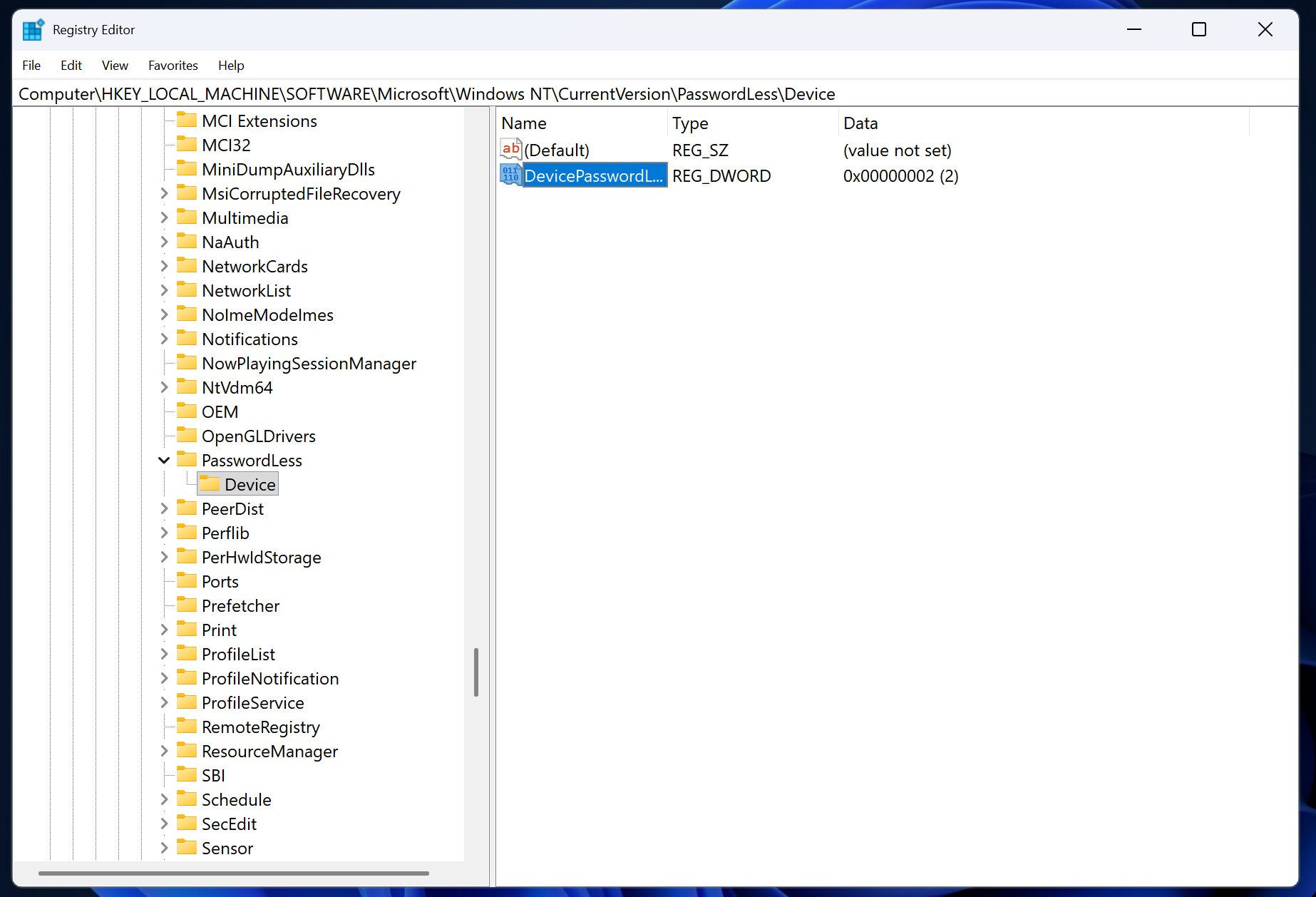Select the (Default) value name
The height and width of the screenshot is (897, 1316).
coord(557,150)
